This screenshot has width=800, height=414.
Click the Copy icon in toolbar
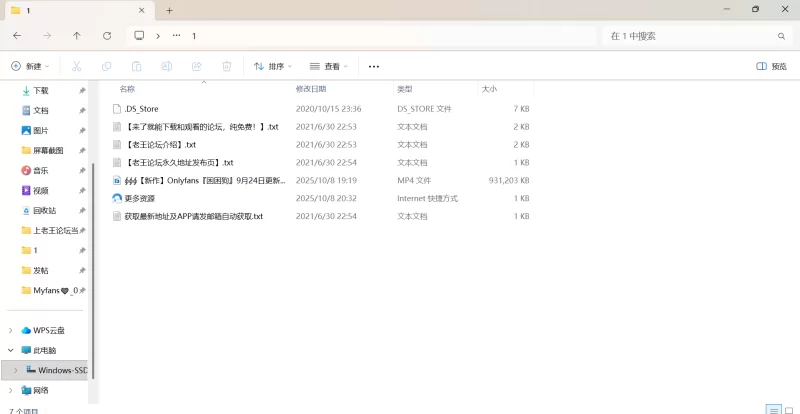point(106,66)
